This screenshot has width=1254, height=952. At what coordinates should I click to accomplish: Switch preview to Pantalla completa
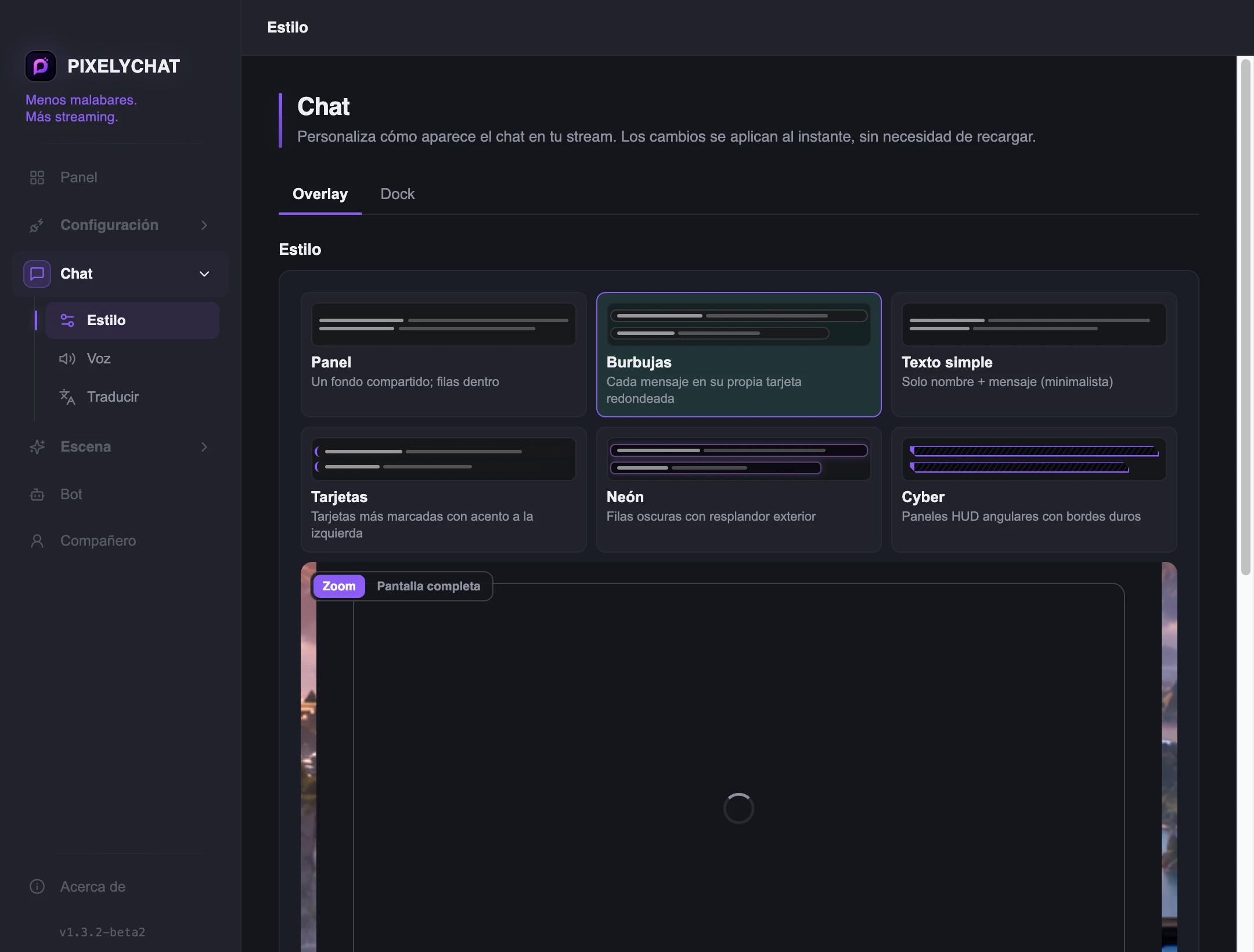click(x=428, y=586)
